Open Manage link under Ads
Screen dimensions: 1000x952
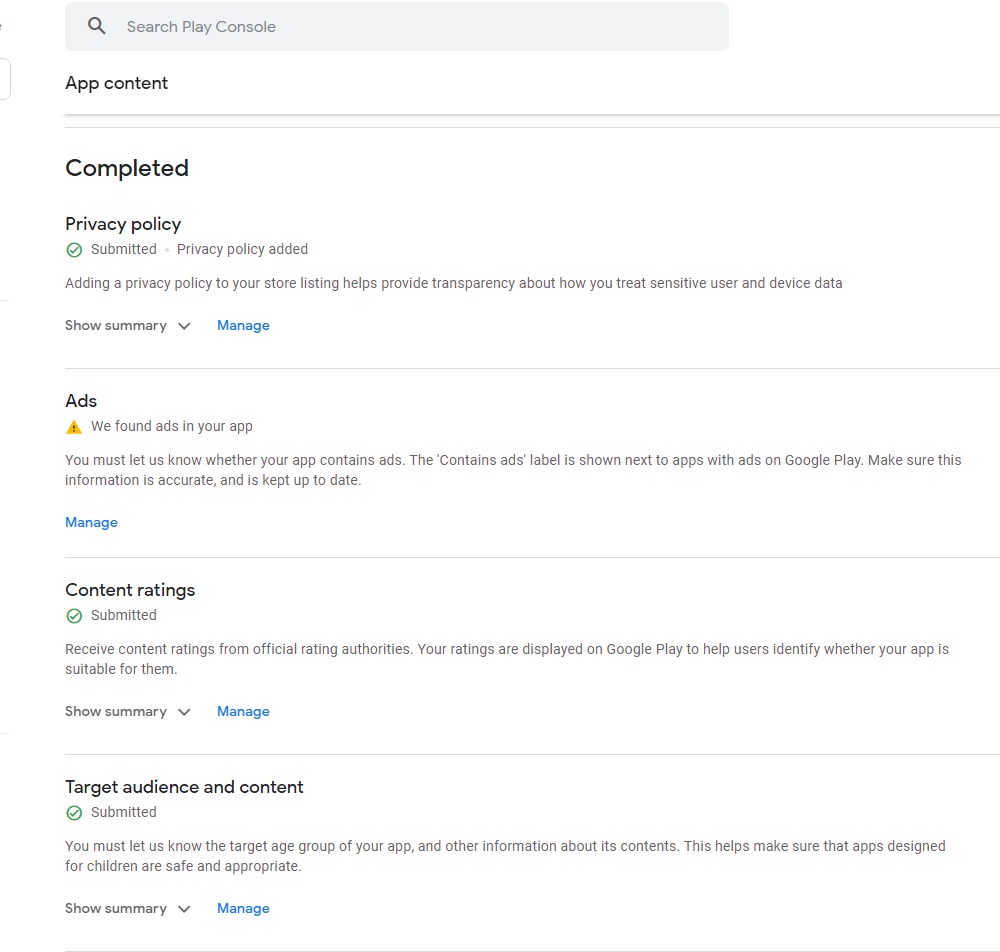(91, 523)
